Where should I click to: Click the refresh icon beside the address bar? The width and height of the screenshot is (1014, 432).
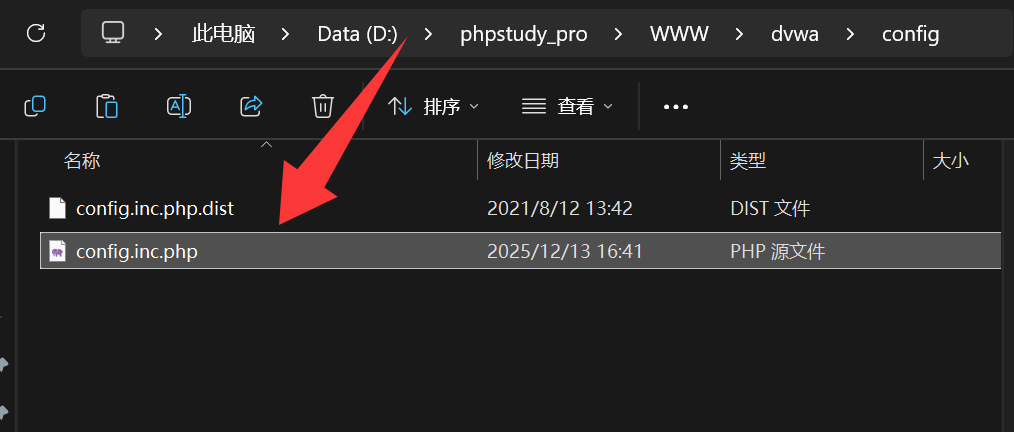(36, 33)
